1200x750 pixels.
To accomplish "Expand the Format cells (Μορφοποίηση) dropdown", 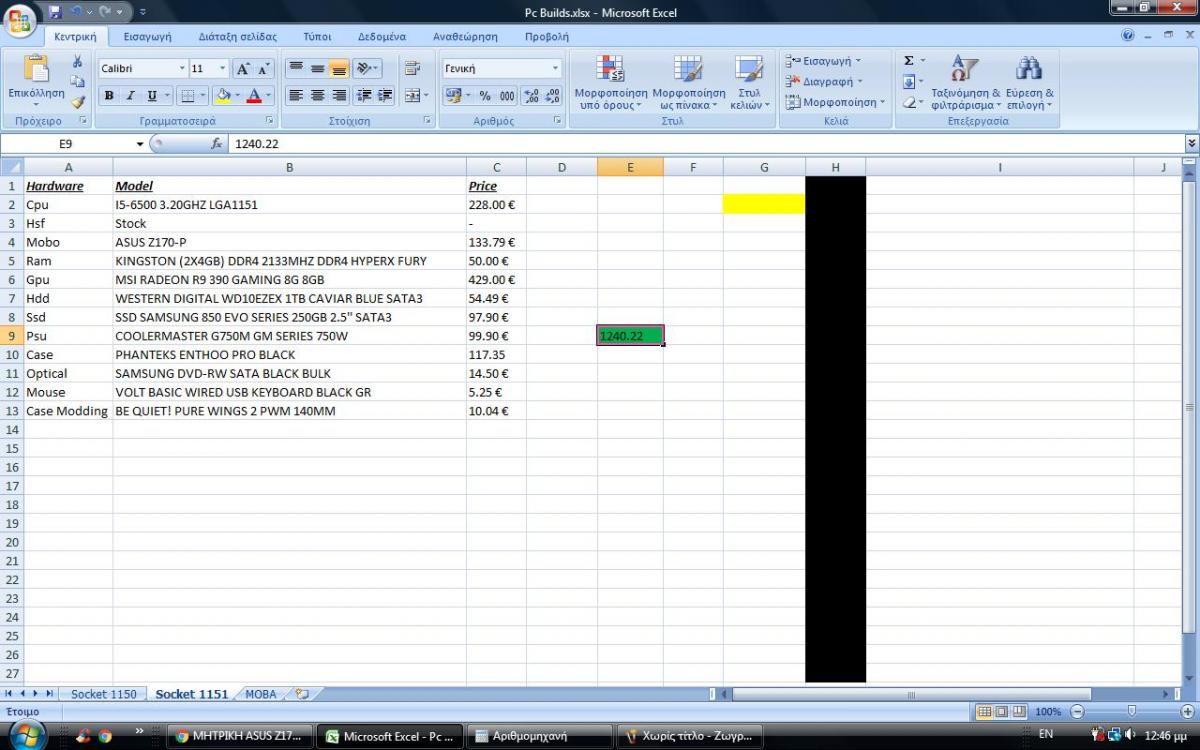I will point(883,102).
